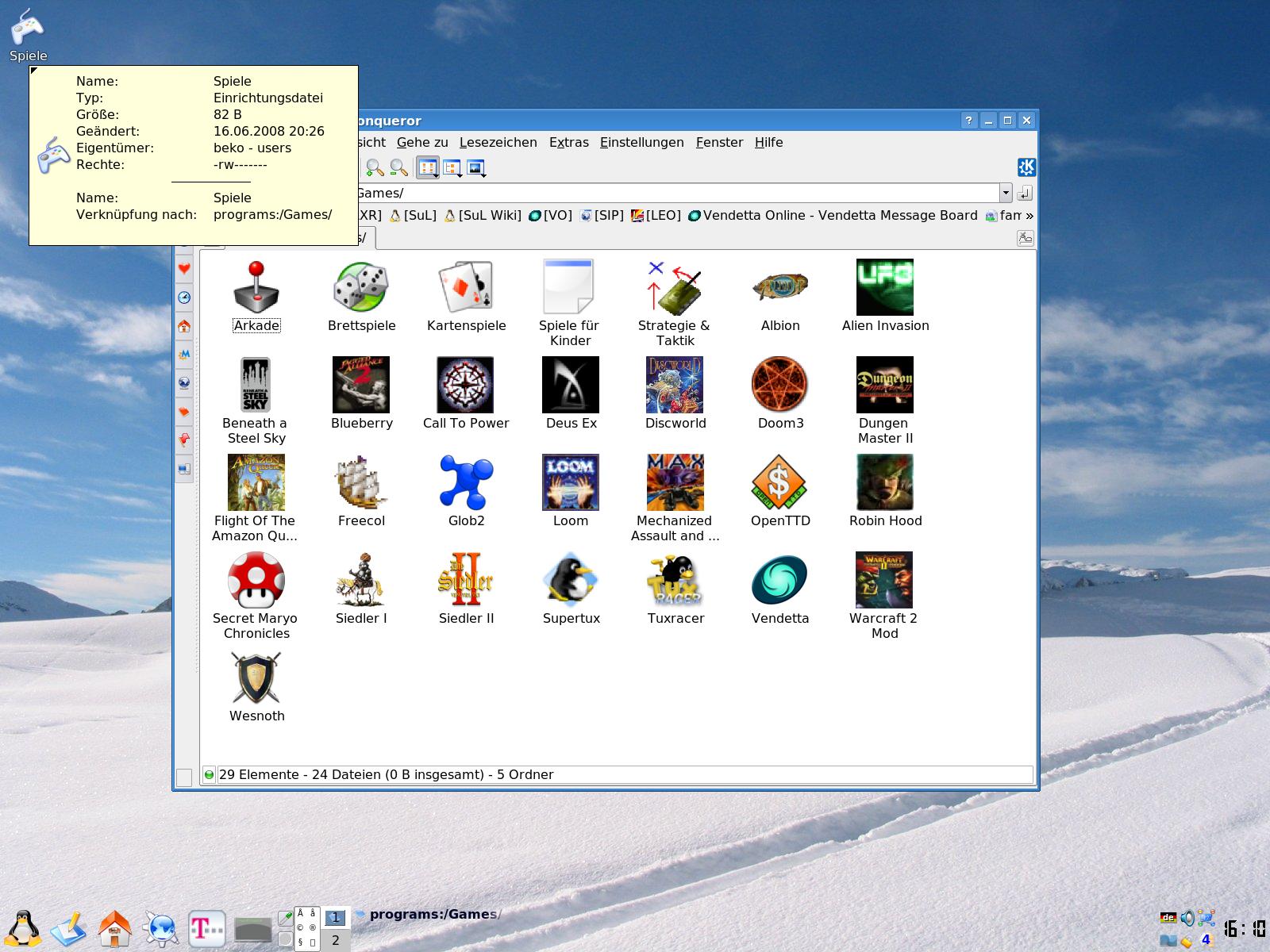Open tree view mode dropdown

point(452,167)
